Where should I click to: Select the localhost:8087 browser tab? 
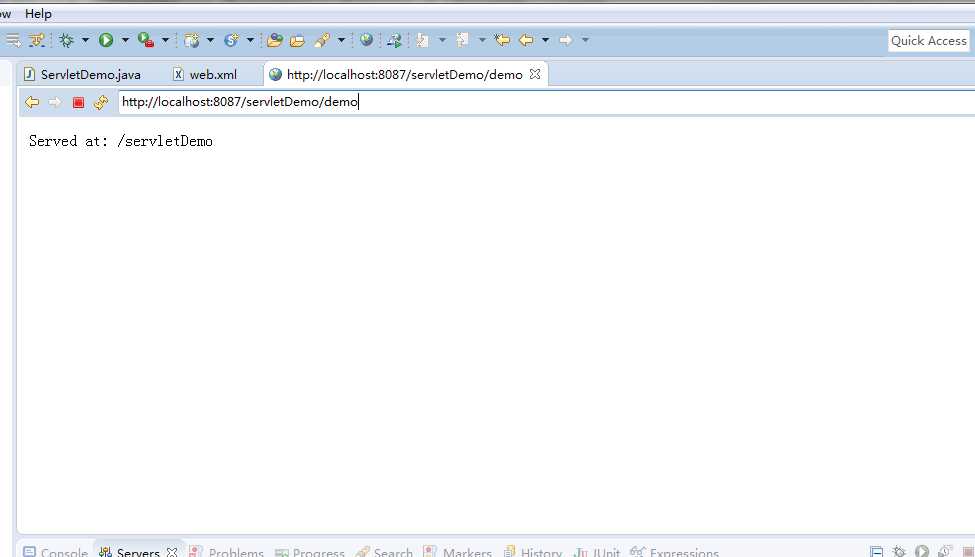[x=404, y=75]
